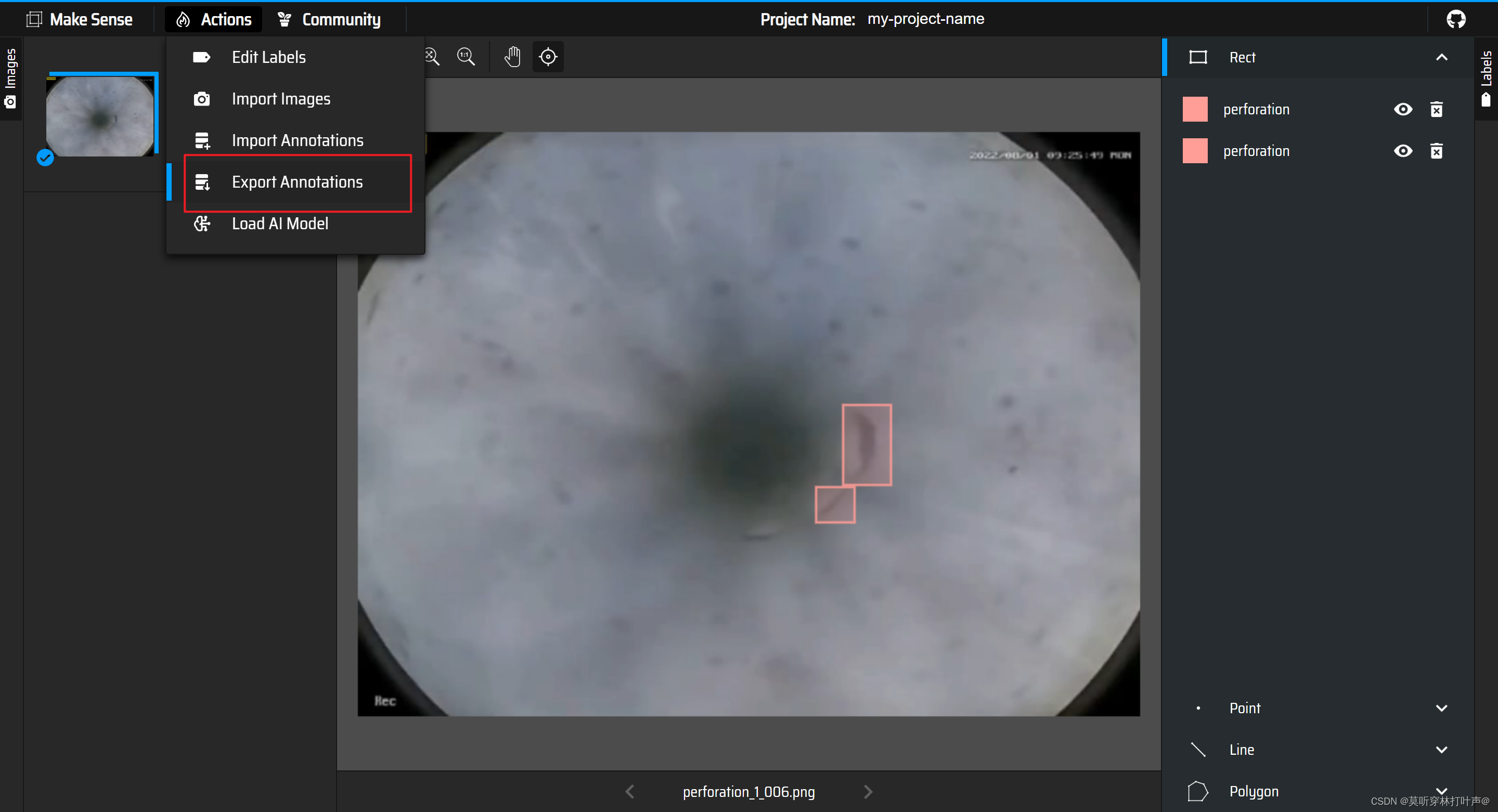Click the Community sprout icon
This screenshot has height=812, width=1498.
(285, 19)
